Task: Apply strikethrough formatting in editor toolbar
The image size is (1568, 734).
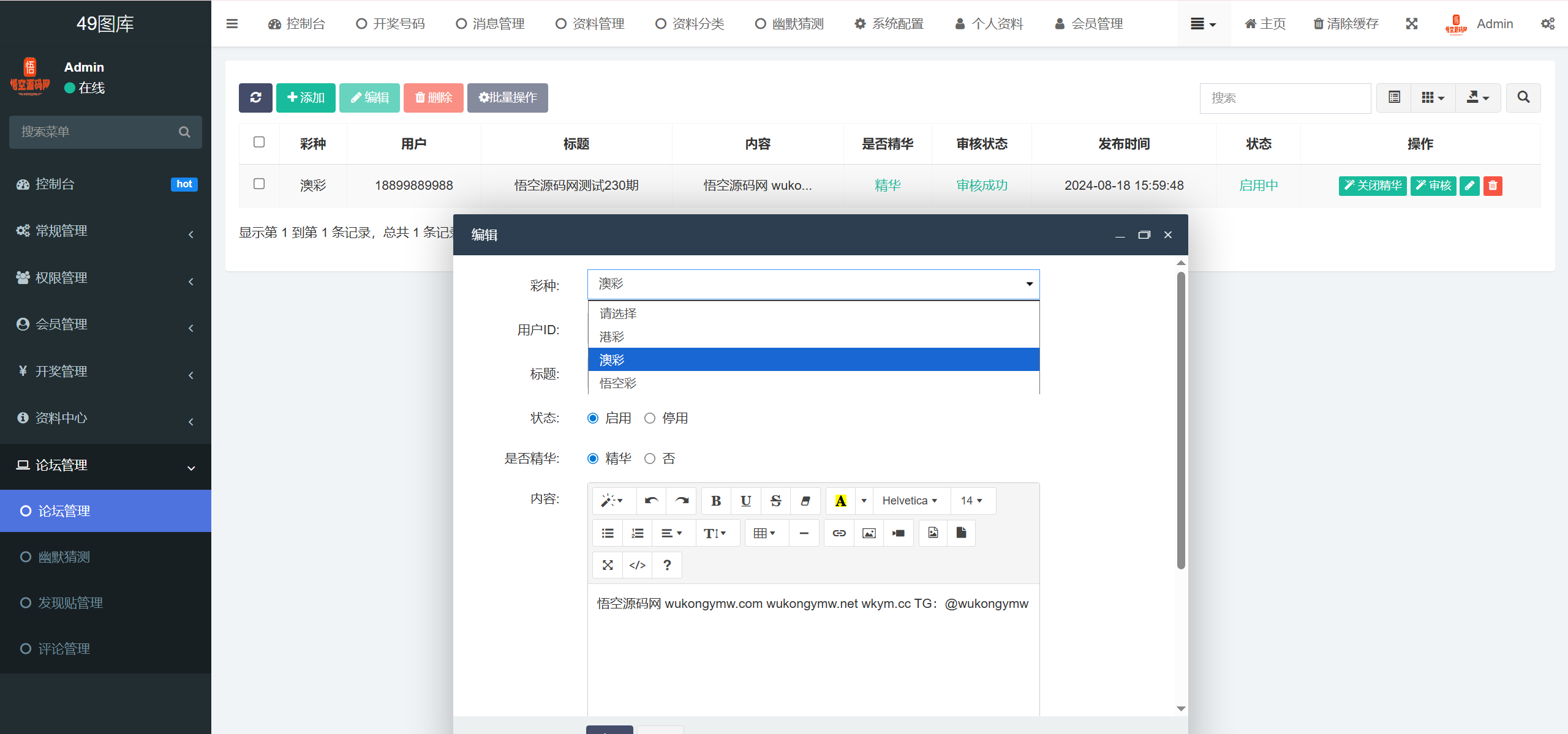Action: (x=775, y=501)
